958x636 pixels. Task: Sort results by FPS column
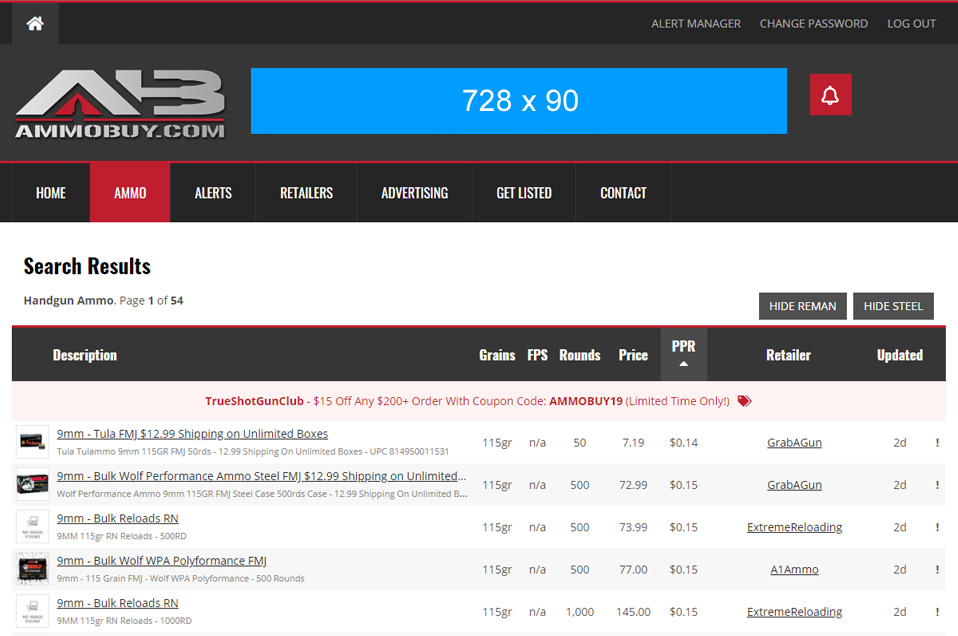538,355
